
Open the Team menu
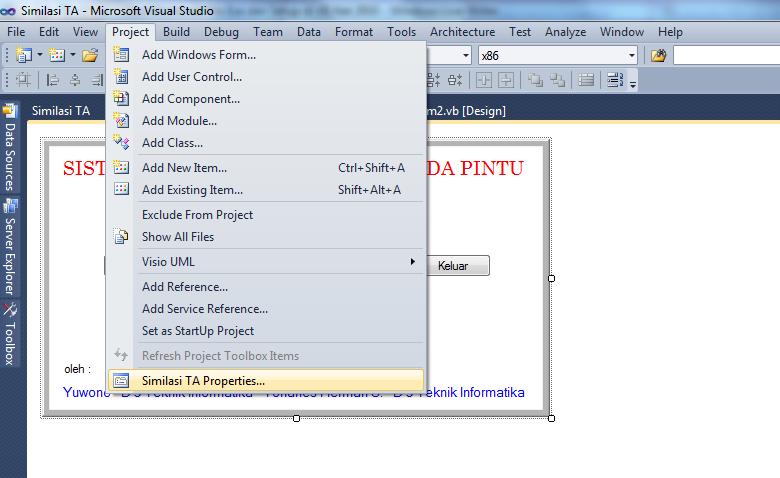pyautogui.click(x=268, y=32)
